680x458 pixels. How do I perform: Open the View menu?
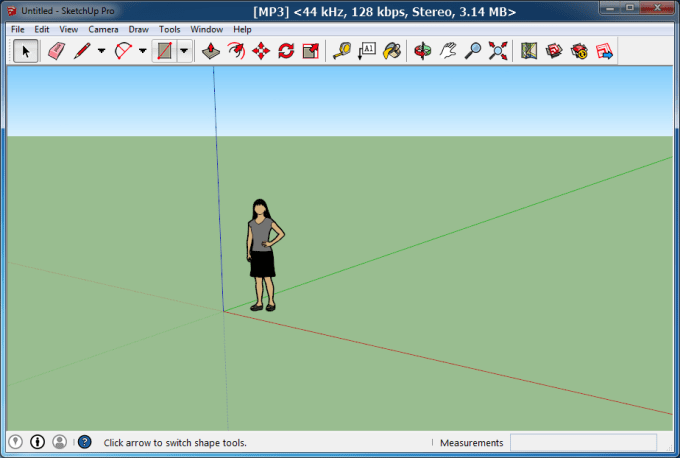point(69,29)
